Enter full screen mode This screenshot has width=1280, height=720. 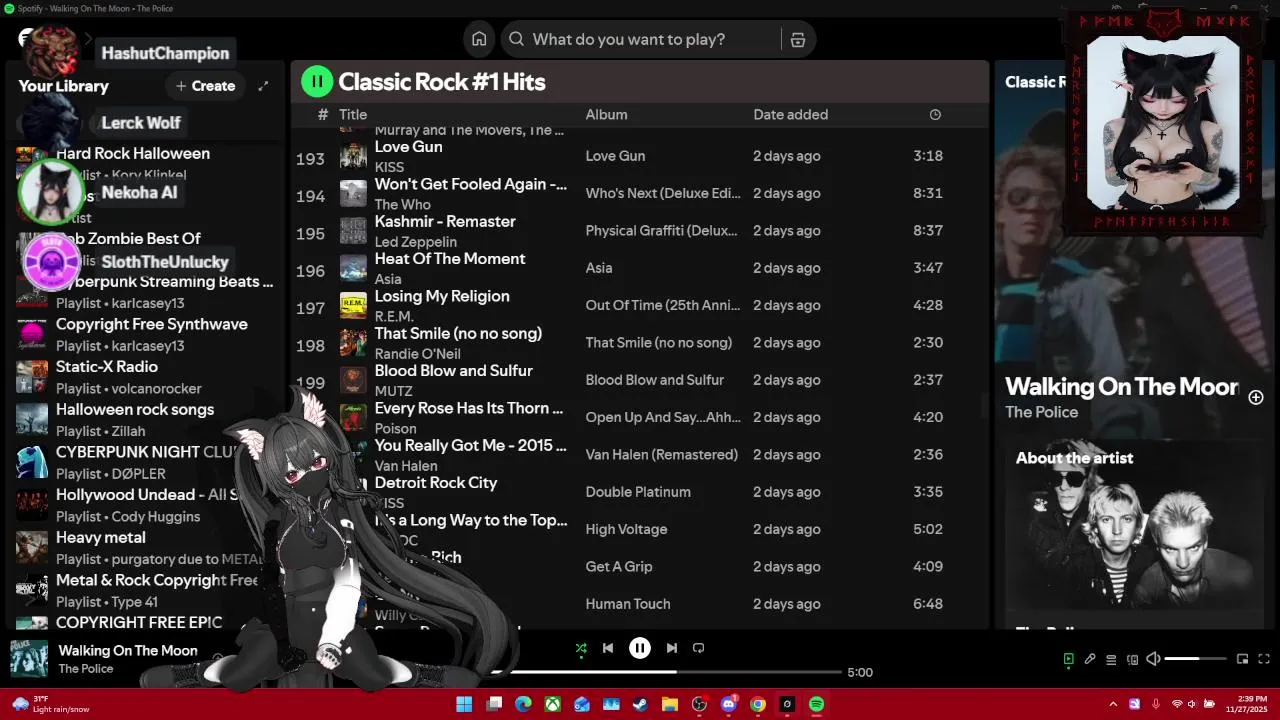[x=1264, y=659]
